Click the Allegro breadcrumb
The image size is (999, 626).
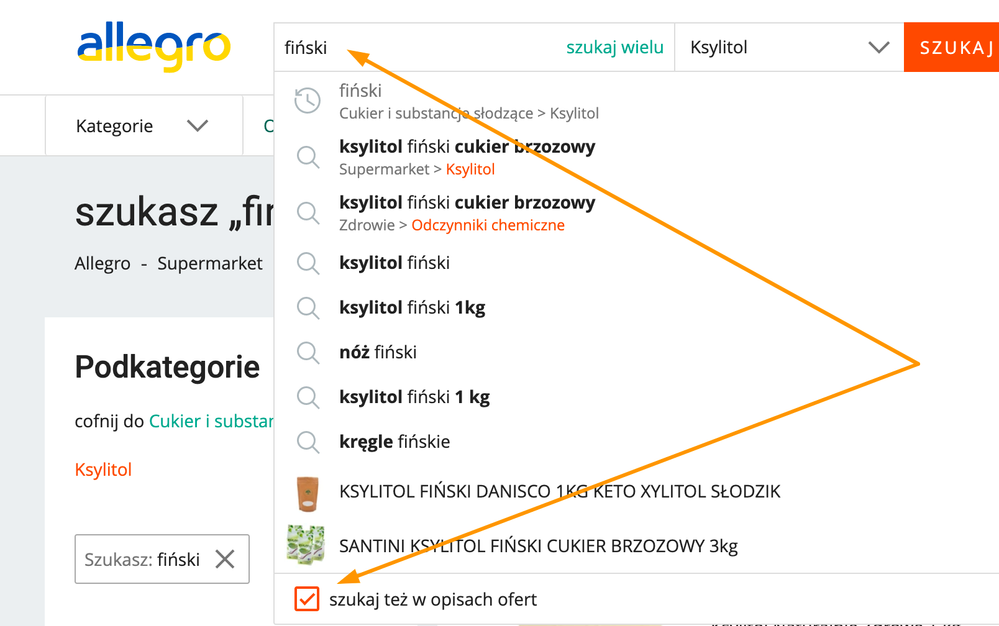(x=102, y=264)
